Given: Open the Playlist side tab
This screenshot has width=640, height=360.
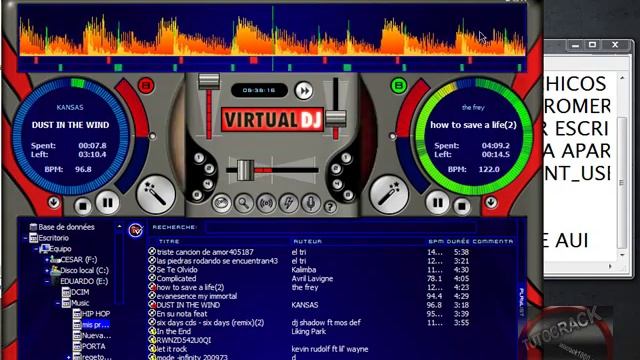Looking at the screenshot, I should [521, 302].
